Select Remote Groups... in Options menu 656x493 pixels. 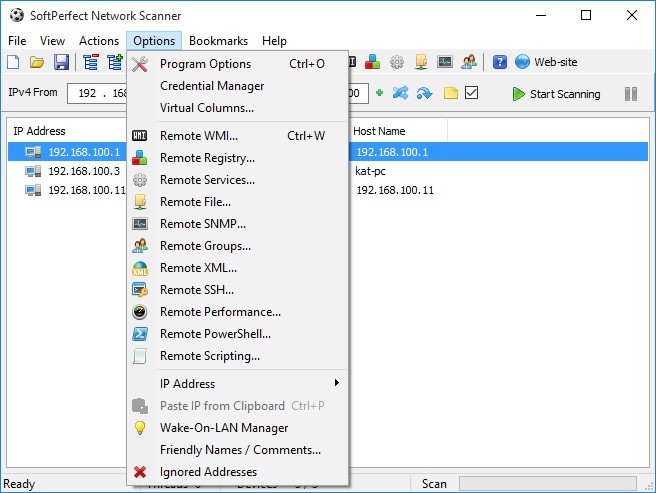[x=237, y=246]
